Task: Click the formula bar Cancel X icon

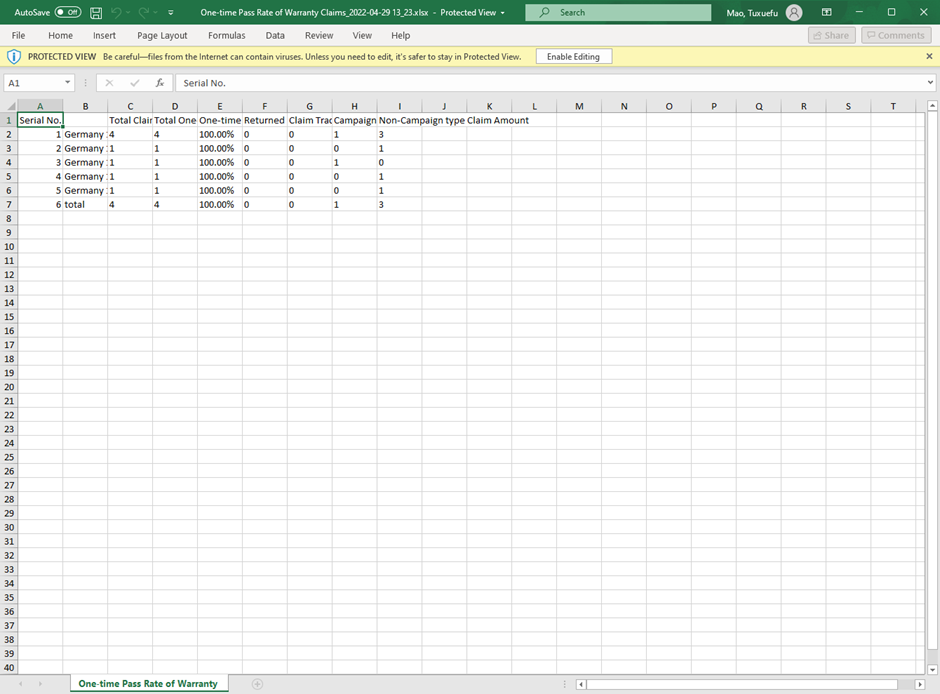Action: (x=109, y=83)
